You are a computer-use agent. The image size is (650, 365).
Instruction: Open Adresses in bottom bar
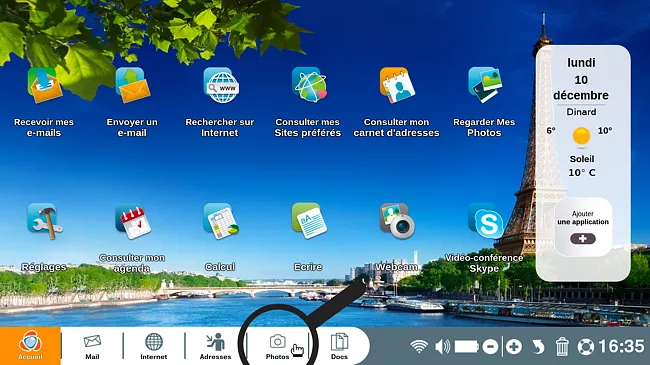click(x=216, y=347)
